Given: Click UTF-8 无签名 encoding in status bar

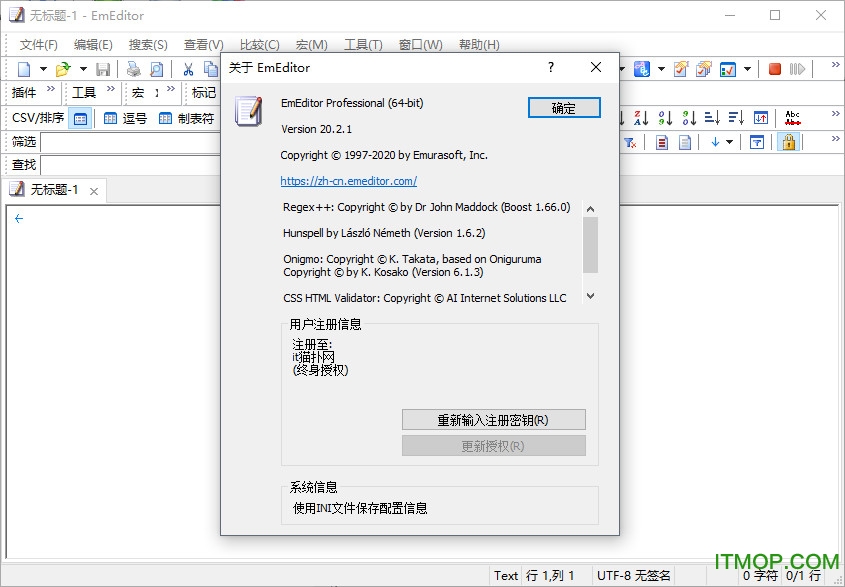Looking at the screenshot, I should [x=634, y=576].
